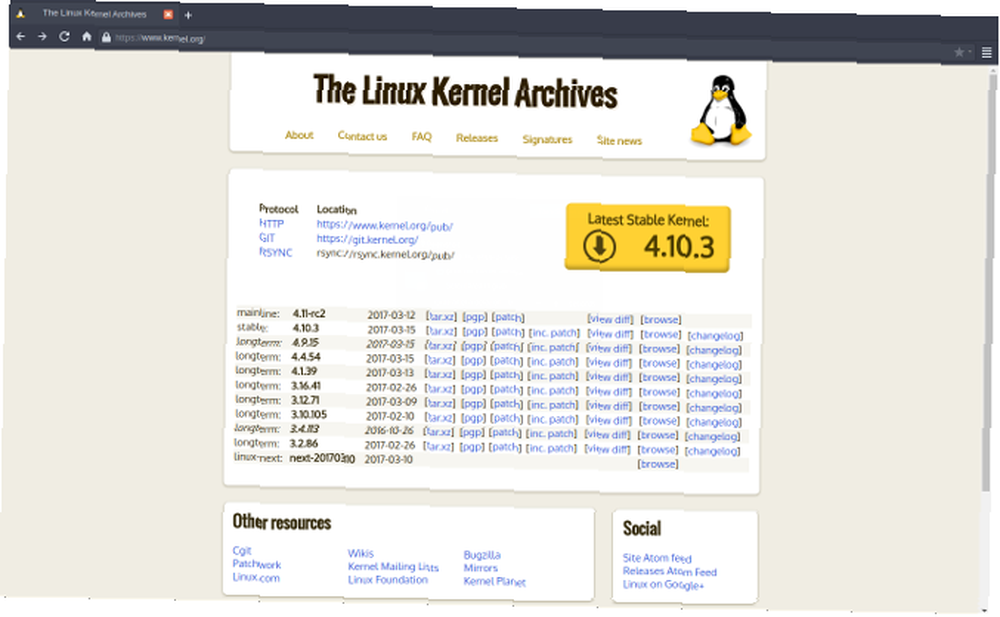Open the Bugzilla link
This screenshot has height=617, width=1000.
(482, 555)
